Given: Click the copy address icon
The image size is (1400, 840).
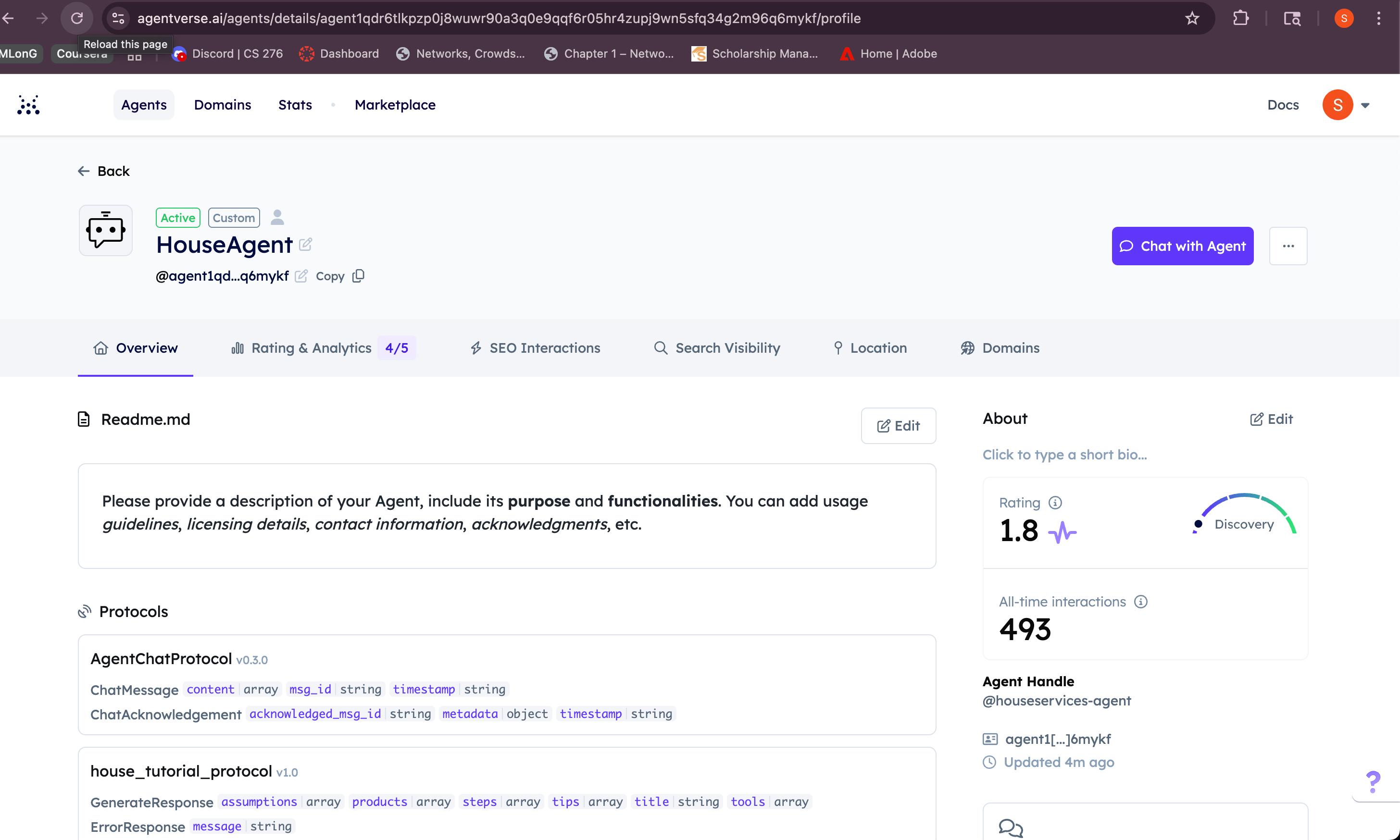Looking at the screenshot, I should pos(358,276).
